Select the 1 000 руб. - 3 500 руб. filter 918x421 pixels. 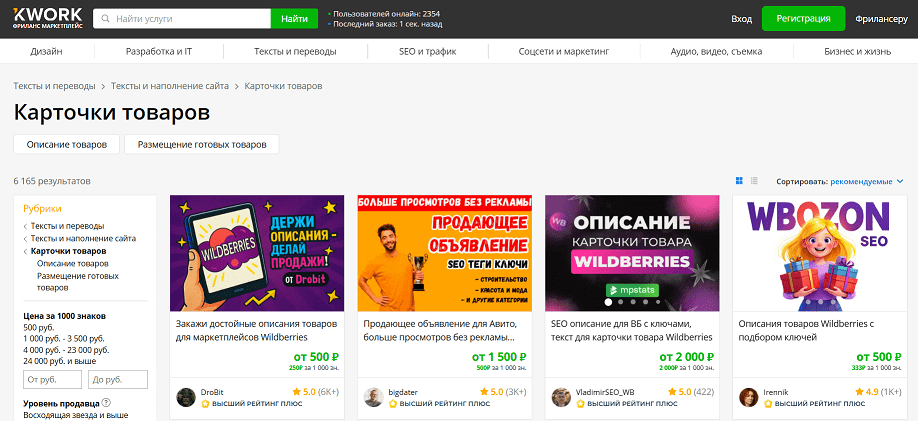tap(64, 338)
